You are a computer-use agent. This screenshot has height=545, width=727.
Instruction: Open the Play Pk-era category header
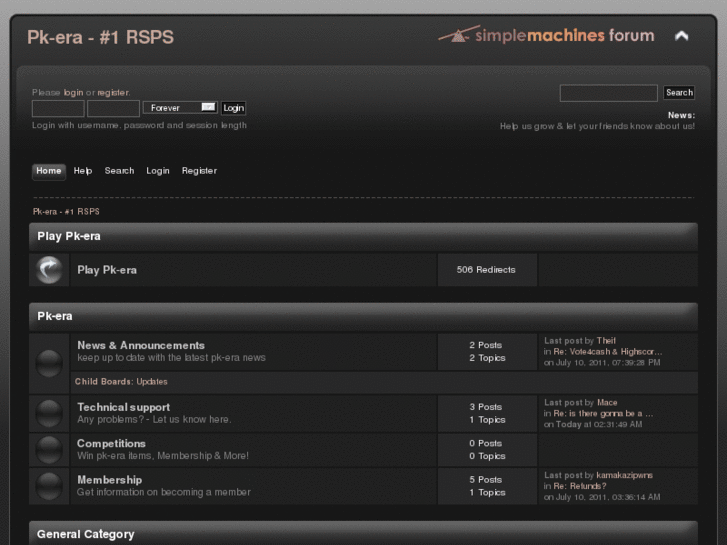click(x=69, y=236)
